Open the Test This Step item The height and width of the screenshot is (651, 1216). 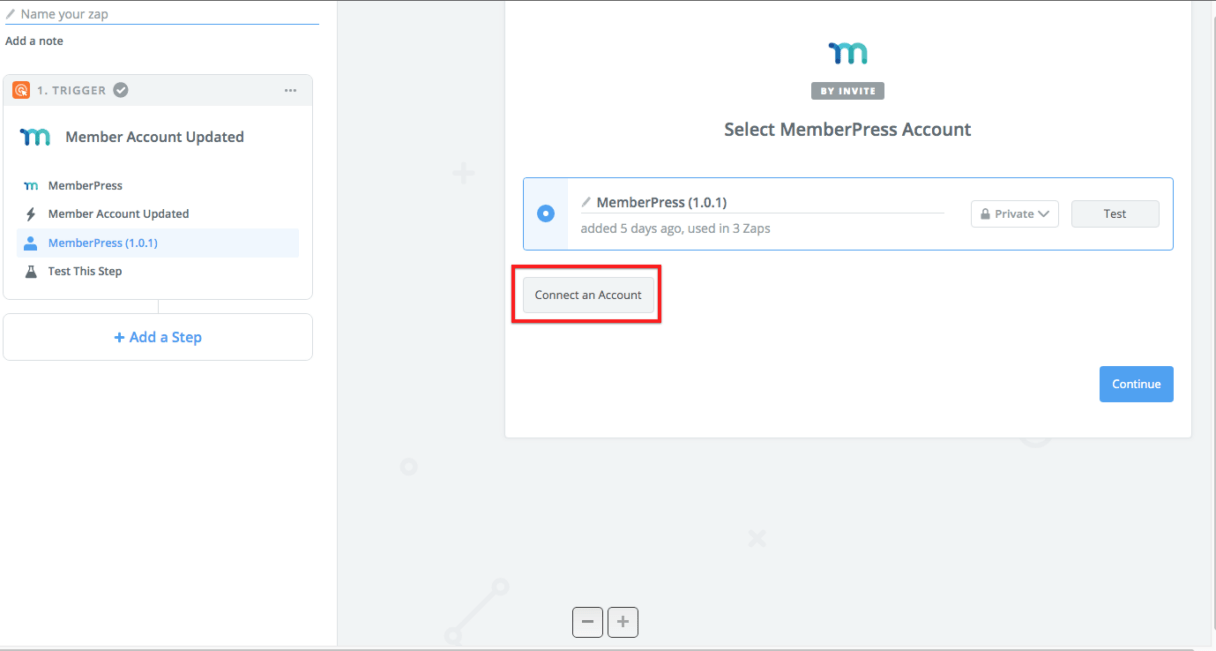(x=158, y=271)
